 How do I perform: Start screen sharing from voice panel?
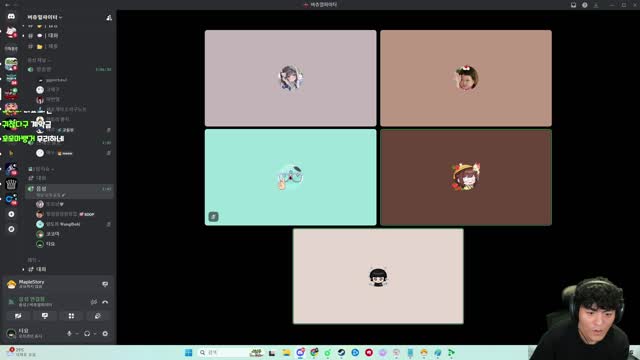coord(44,316)
